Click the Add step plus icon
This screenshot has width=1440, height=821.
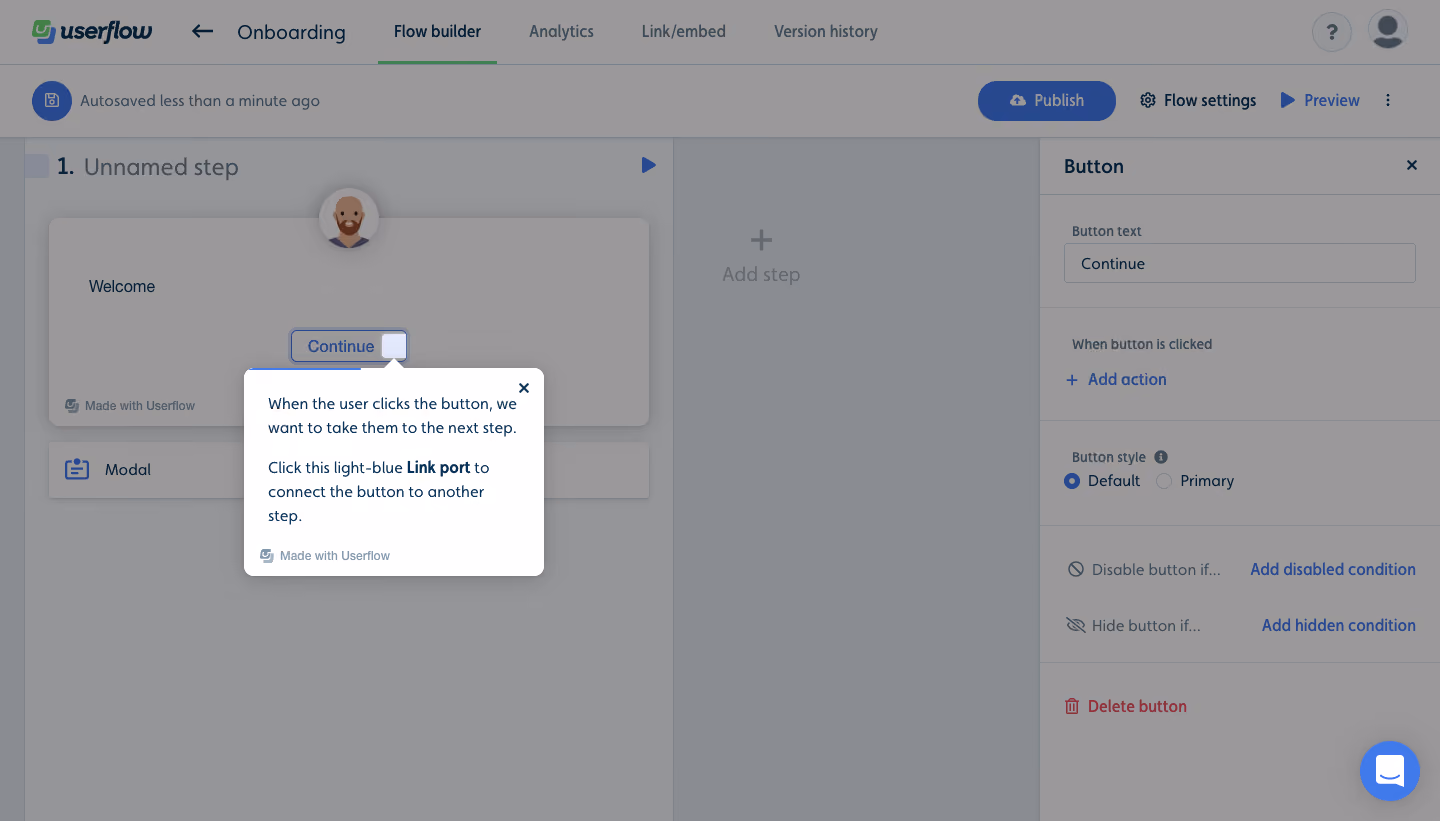pos(761,240)
